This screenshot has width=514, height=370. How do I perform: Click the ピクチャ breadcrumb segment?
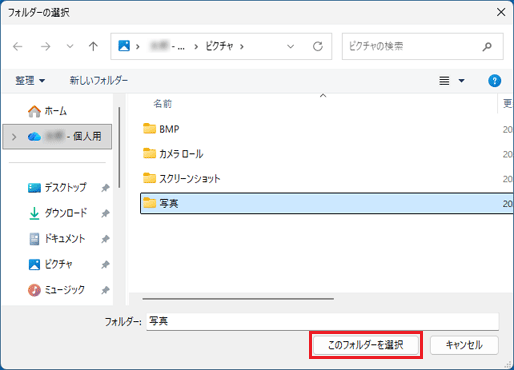tap(219, 46)
